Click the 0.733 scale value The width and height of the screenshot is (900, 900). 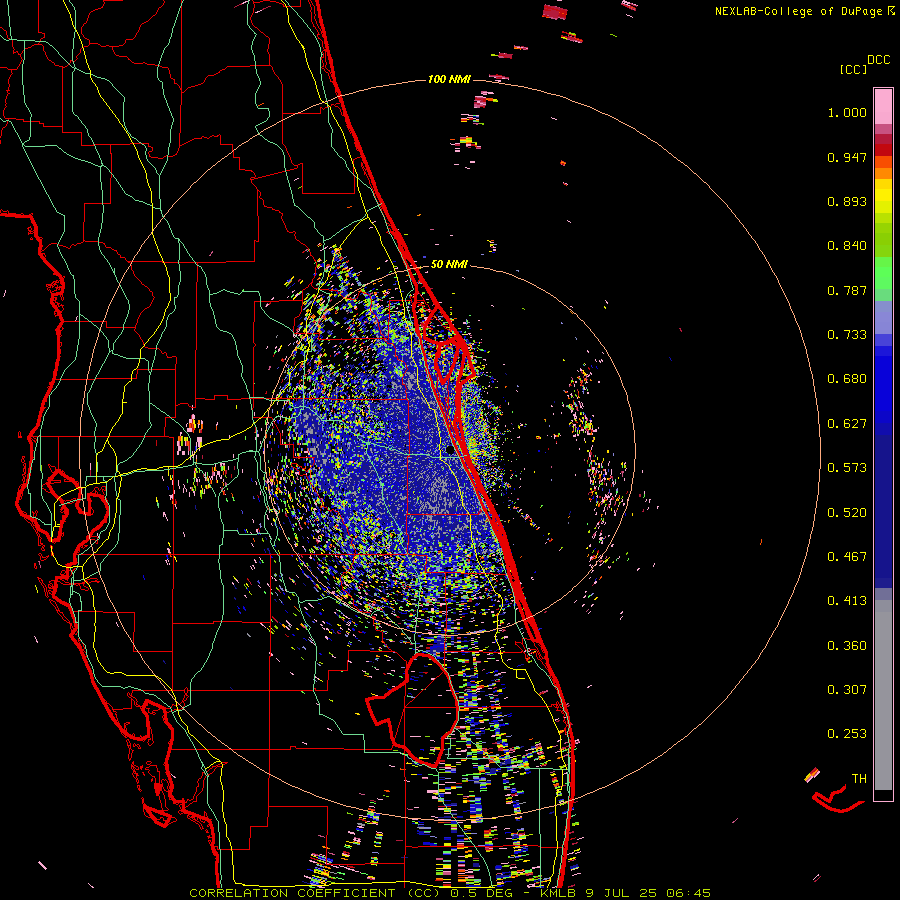(x=847, y=335)
